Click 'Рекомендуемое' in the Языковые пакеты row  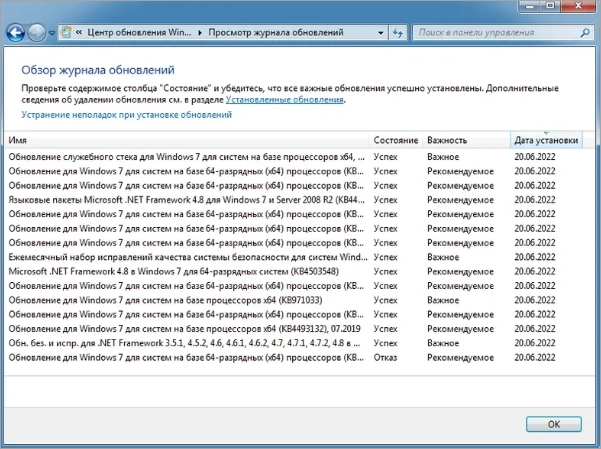460,200
